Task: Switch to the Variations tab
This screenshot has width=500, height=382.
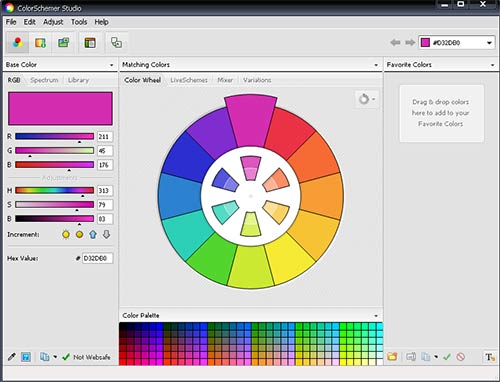Action: [257, 80]
